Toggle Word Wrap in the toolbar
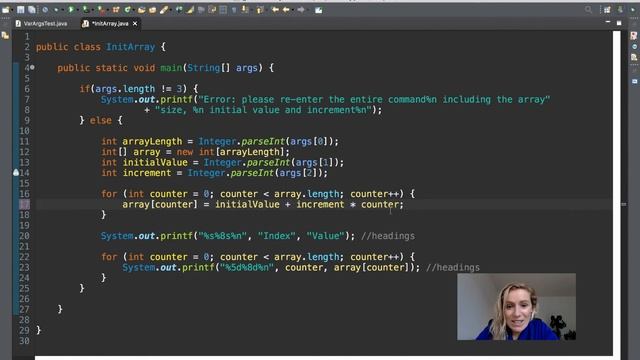The height and width of the screenshot is (360, 640). 212,10
